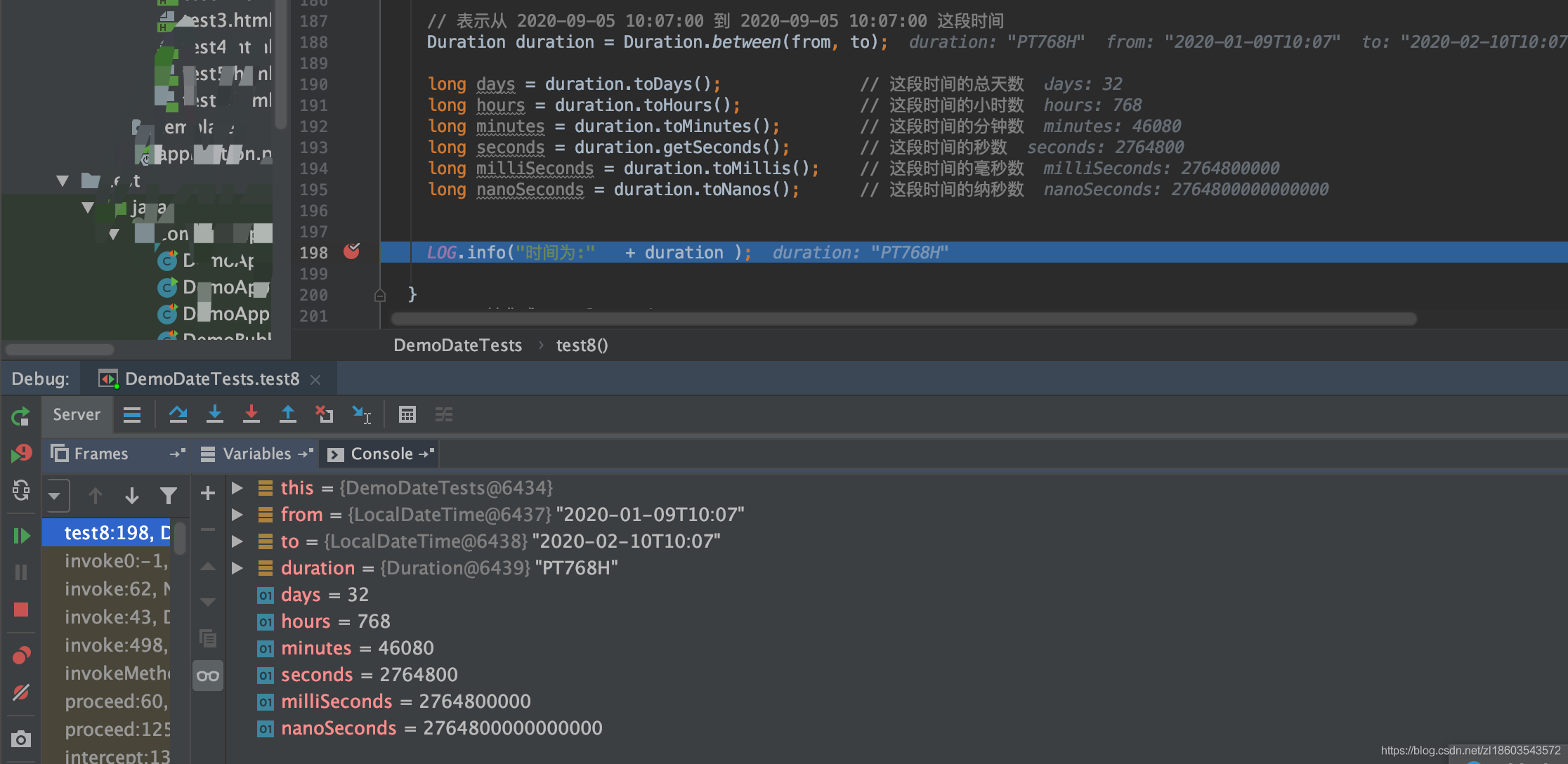Click the Resume Program (play) icon

tap(18, 534)
